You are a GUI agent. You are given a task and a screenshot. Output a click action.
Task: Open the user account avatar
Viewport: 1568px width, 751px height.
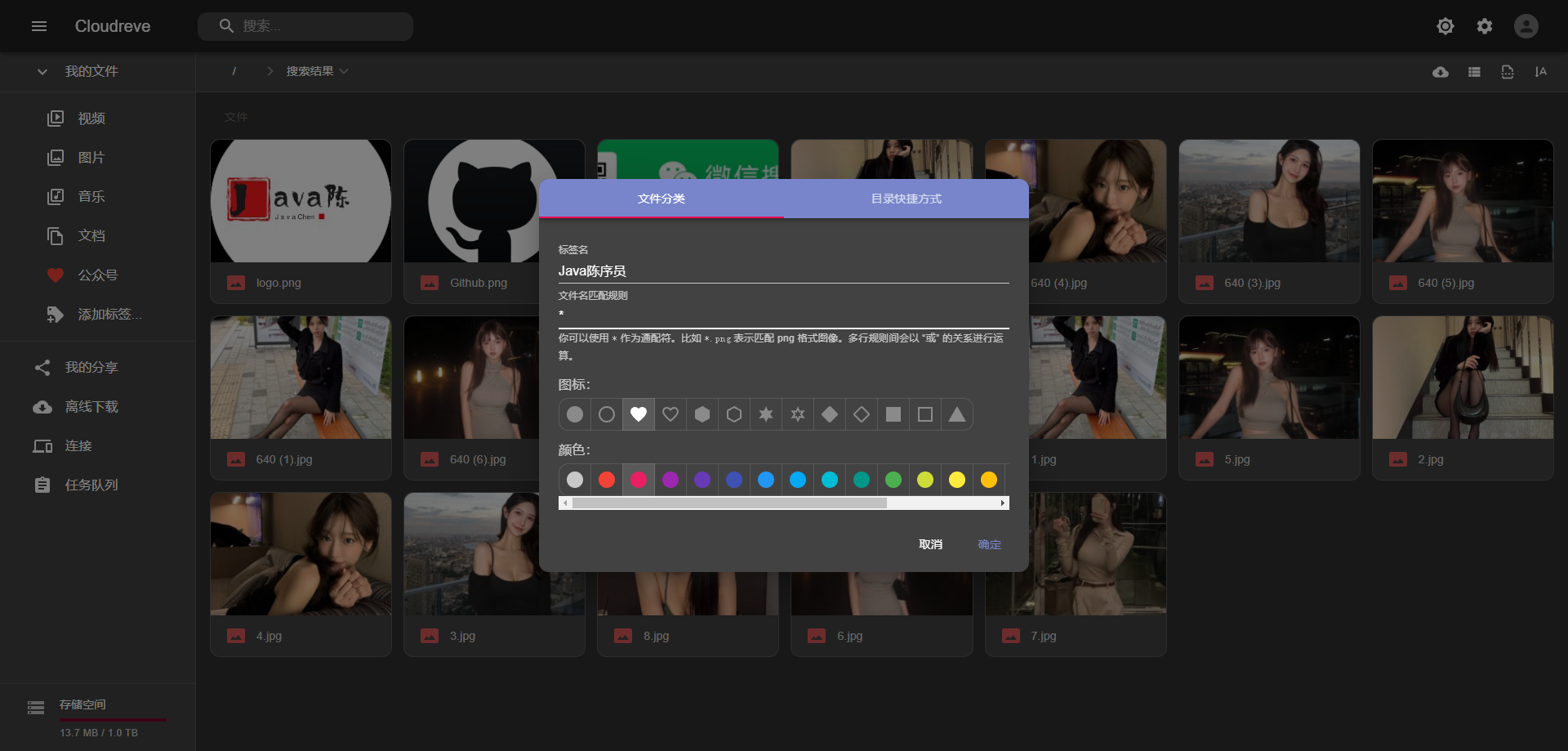pos(1526,26)
